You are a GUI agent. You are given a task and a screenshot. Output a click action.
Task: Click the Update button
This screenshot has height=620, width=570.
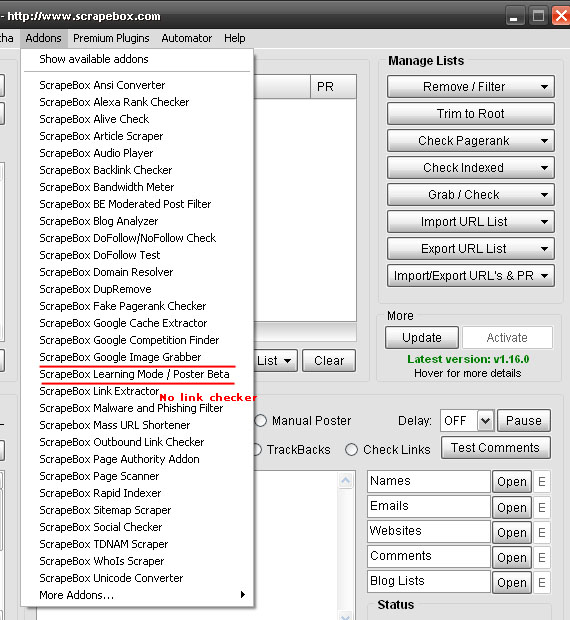pos(422,338)
